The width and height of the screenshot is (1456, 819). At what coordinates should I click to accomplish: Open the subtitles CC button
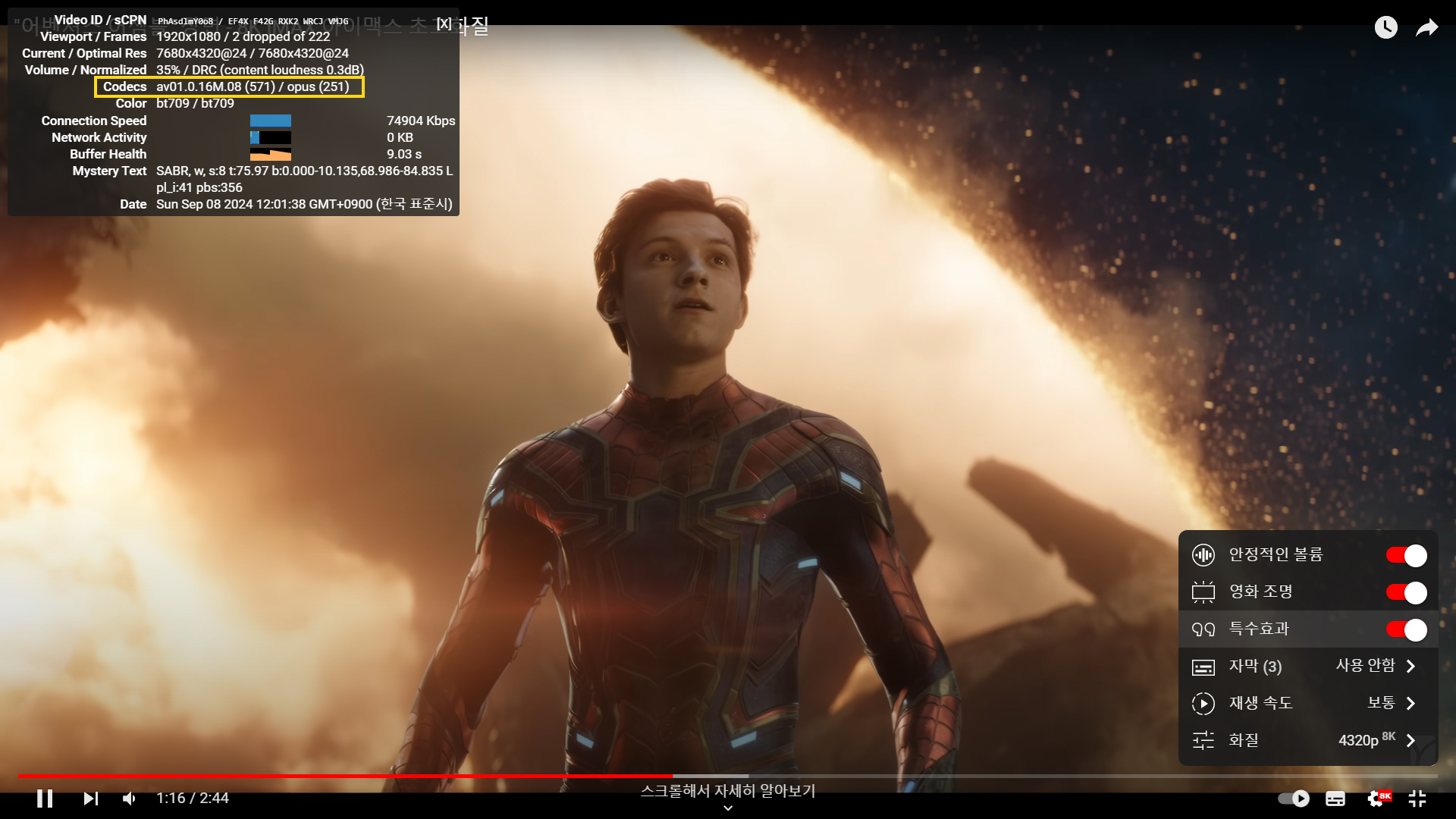(1335, 799)
